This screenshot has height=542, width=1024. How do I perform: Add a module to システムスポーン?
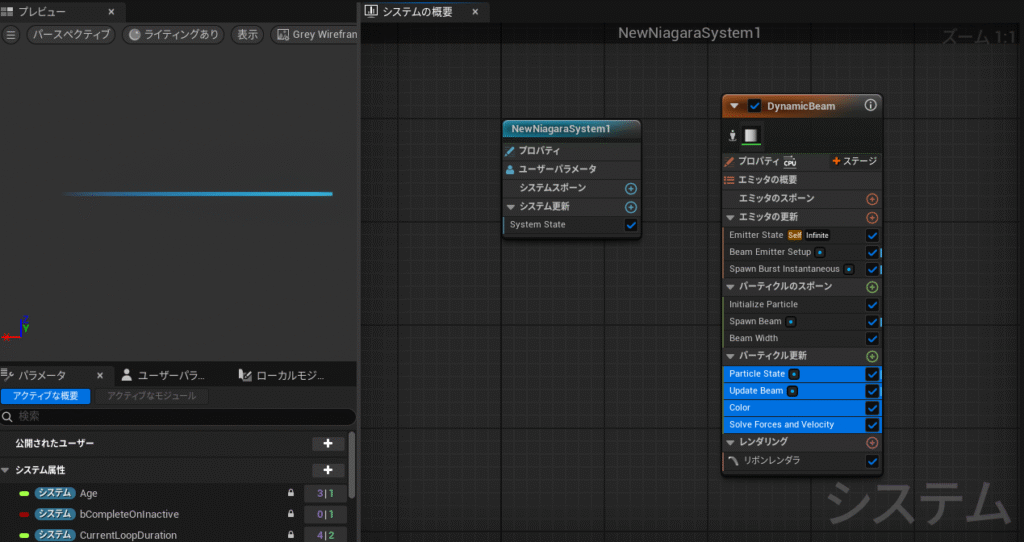(x=630, y=189)
